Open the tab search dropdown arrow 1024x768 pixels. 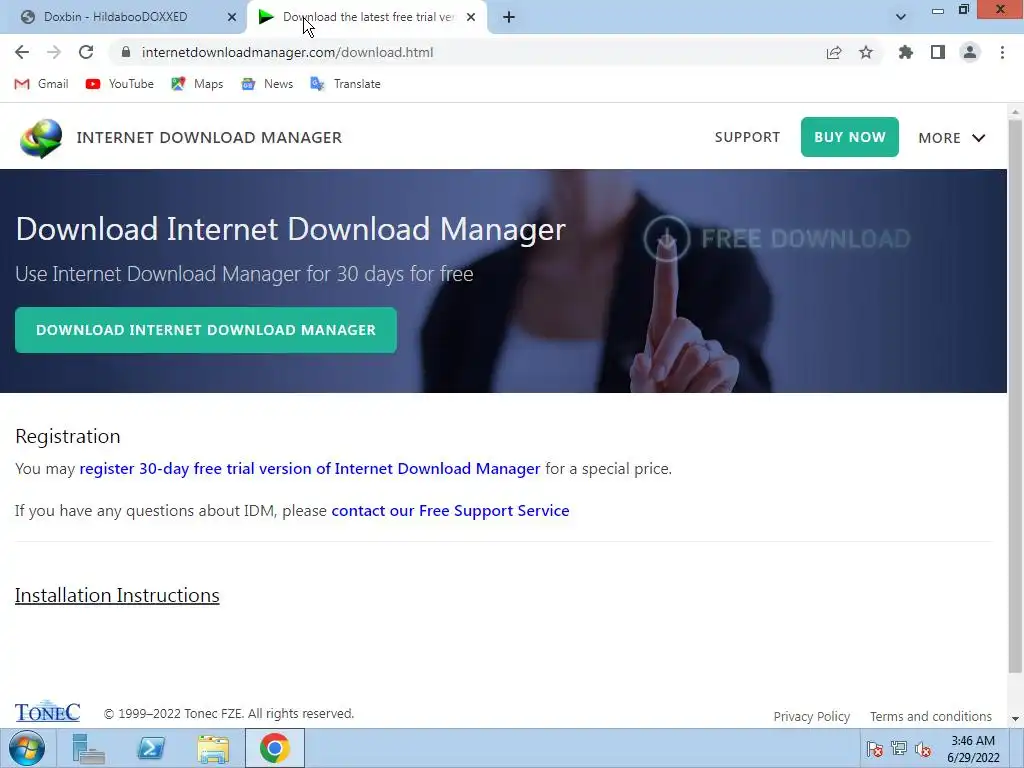point(901,17)
